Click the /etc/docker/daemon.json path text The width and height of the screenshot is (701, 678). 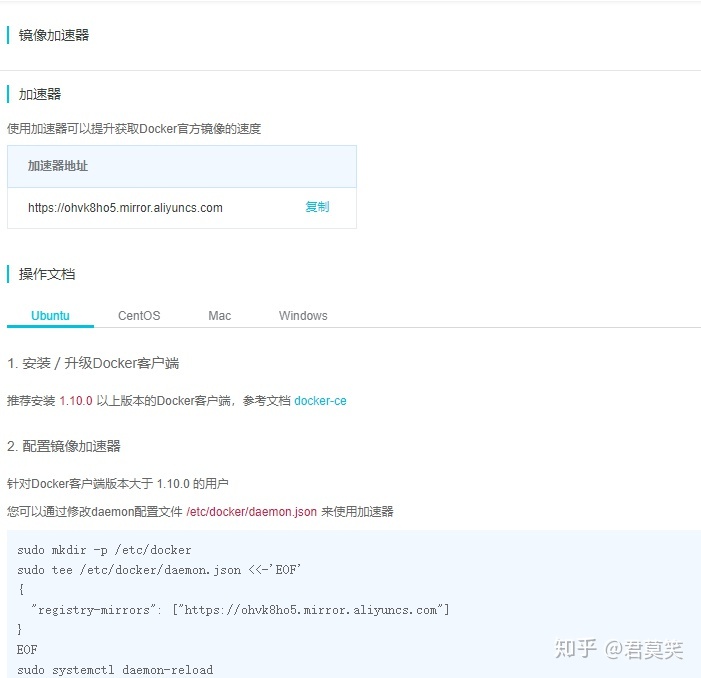click(252, 511)
